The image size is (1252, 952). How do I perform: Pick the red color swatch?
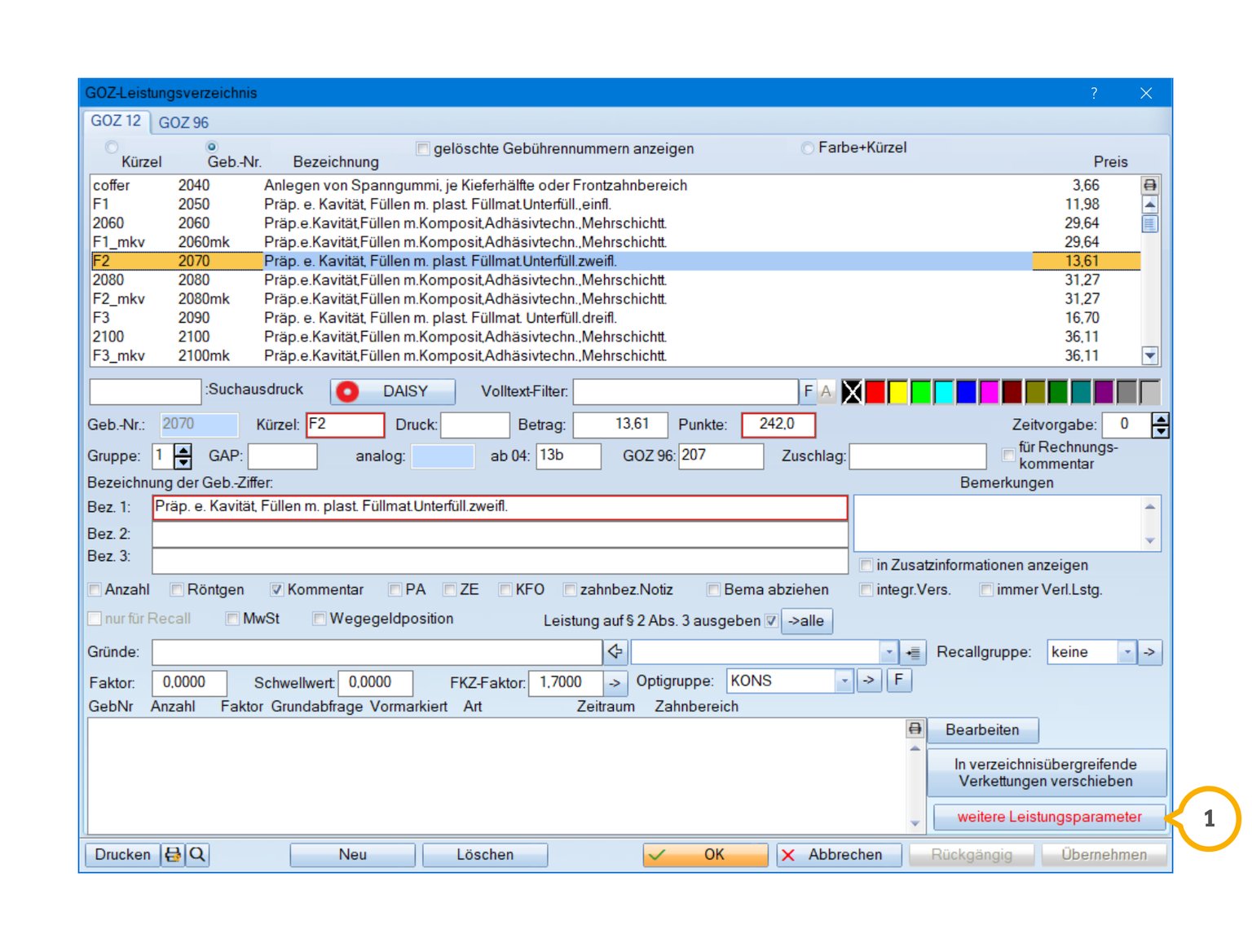pyautogui.click(x=875, y=393)
